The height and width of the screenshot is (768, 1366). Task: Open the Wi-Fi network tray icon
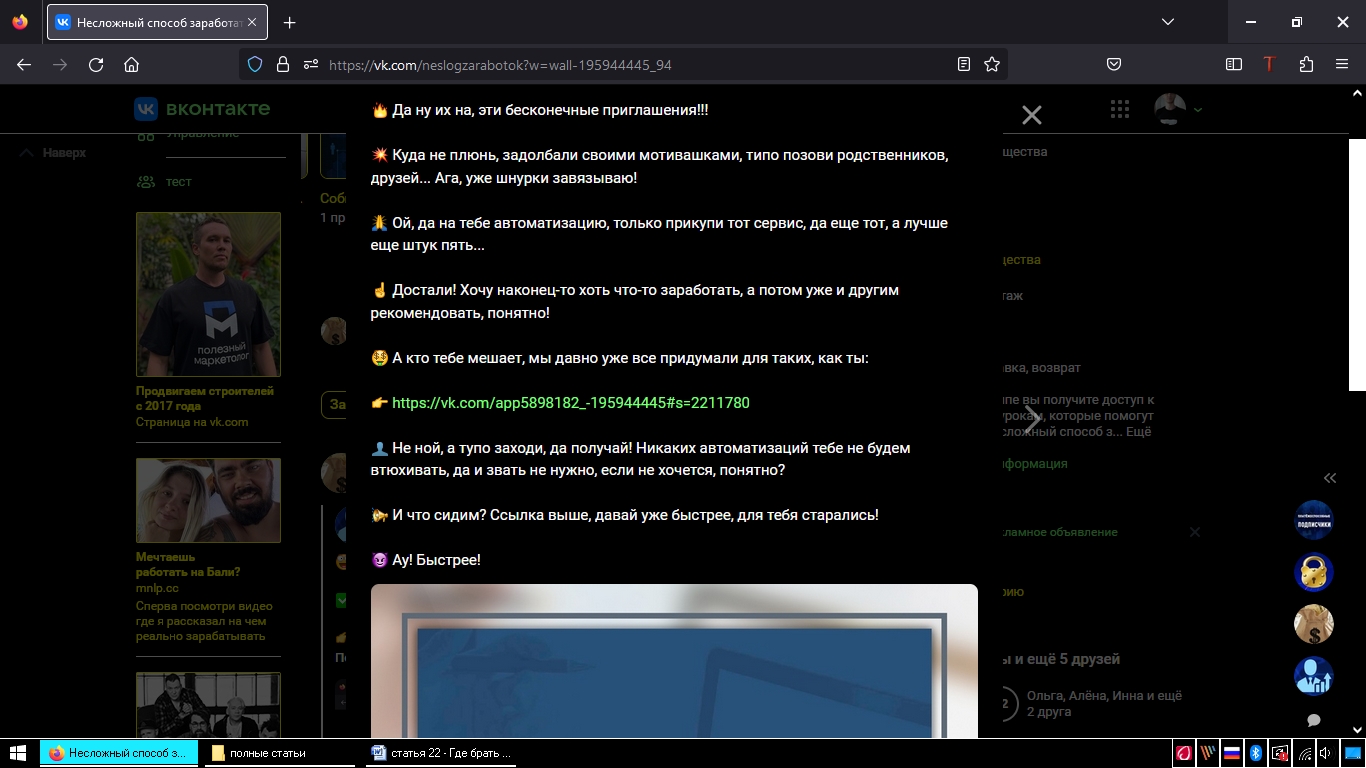1304,753
